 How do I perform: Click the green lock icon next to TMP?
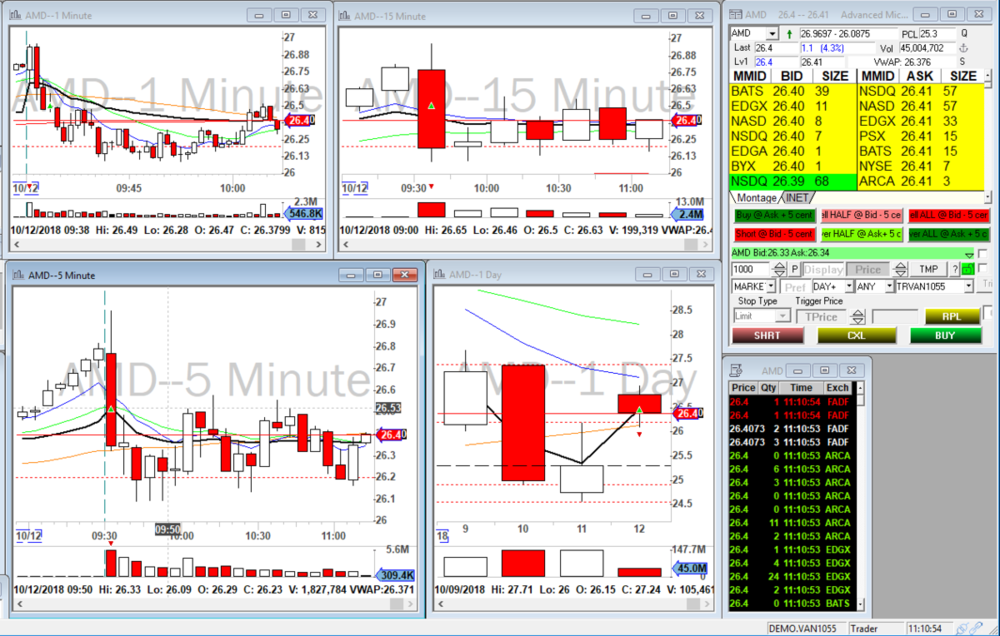(x=969, y=270)
